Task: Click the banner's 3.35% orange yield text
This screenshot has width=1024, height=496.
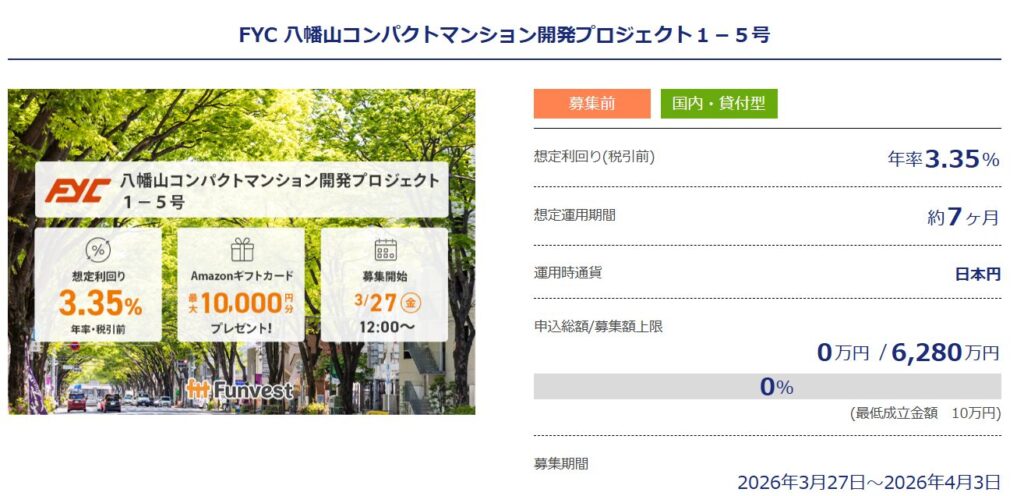Action: coord(100,302)
